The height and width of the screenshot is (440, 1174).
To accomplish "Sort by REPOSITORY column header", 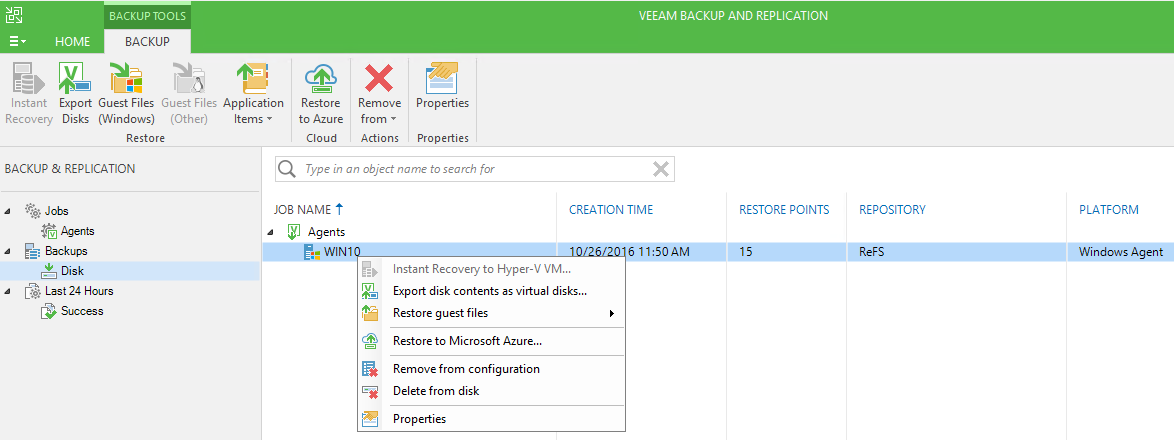I will click(x=892, y=210).
